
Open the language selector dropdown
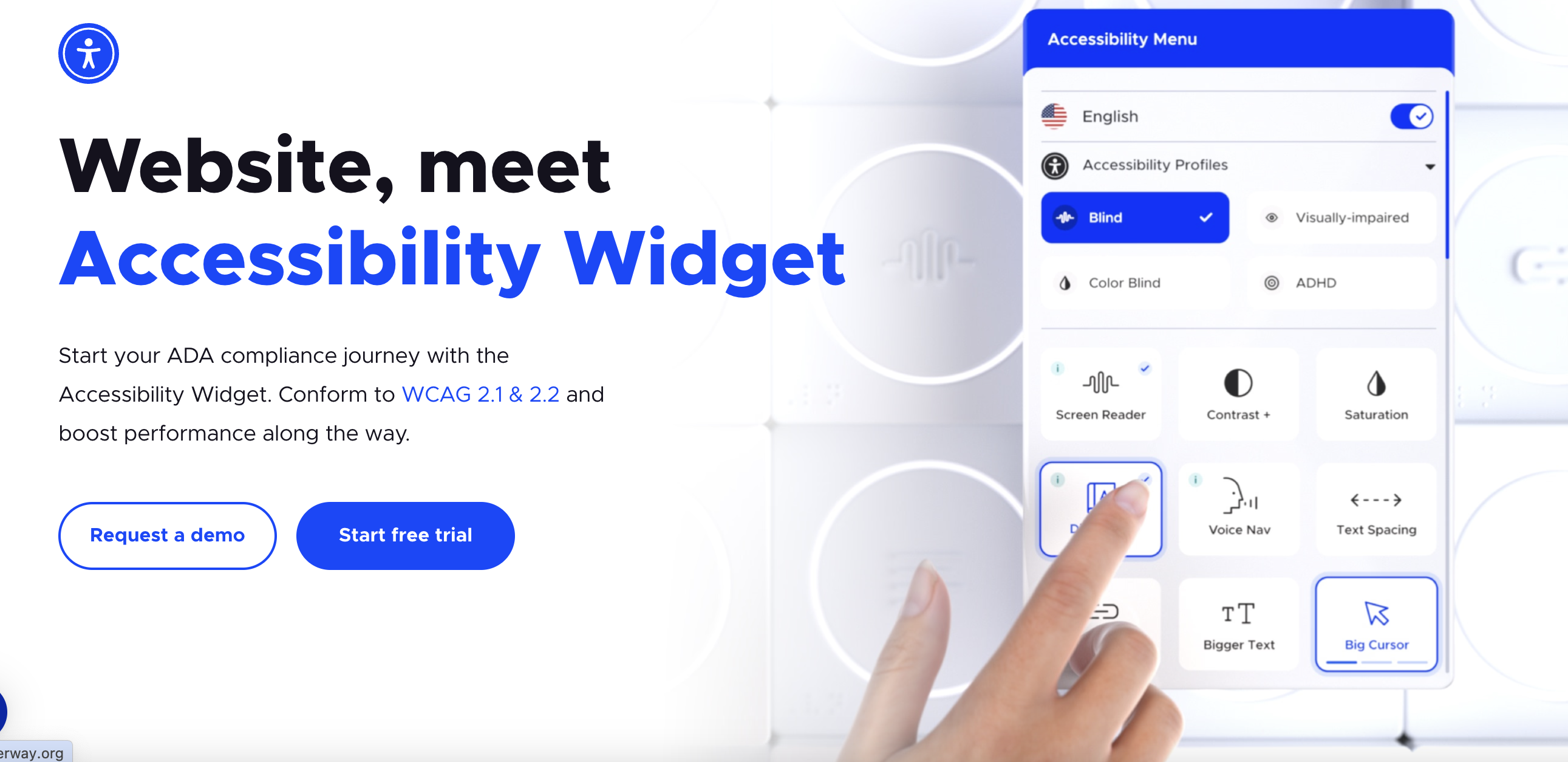click(x=1113, y=115)
